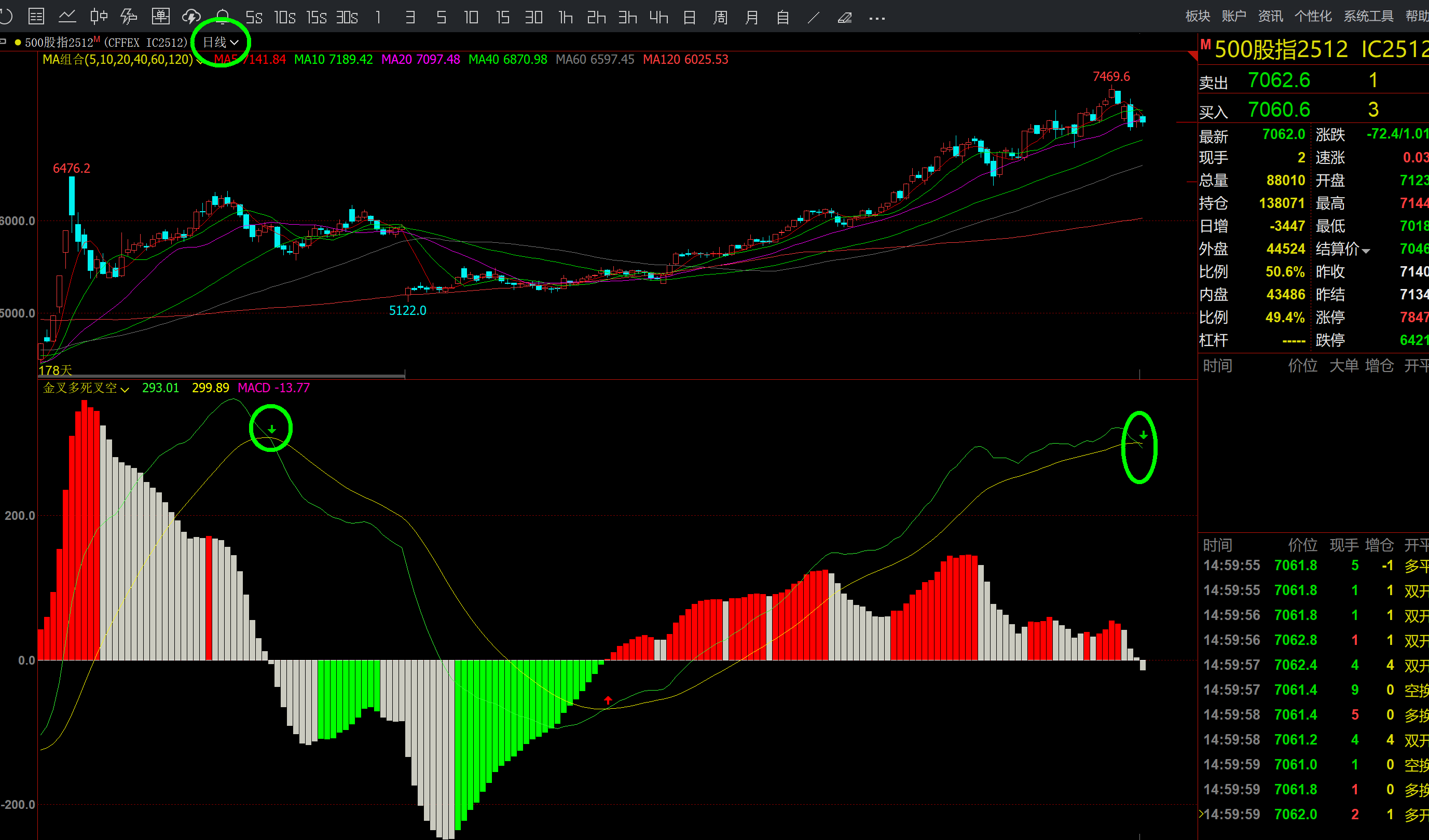Click the 账户 menu button
Screen dimensions: 1429x840
[1234, 16]
